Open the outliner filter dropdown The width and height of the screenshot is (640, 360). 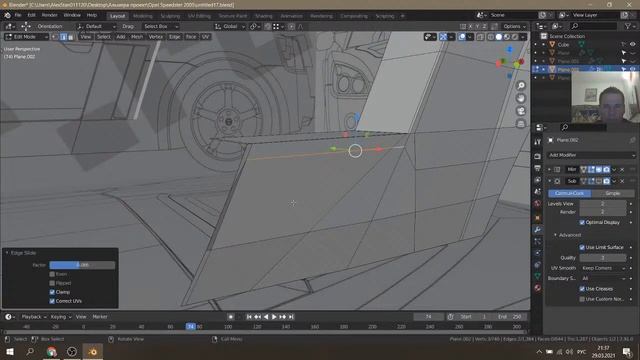629,26
